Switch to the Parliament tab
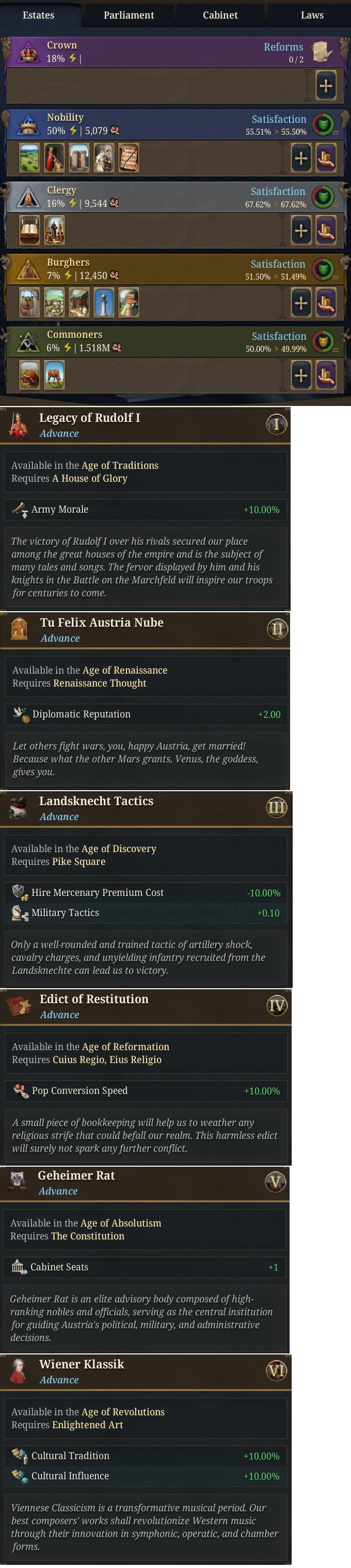351x1568 pixels. click(x=129, y=14)
